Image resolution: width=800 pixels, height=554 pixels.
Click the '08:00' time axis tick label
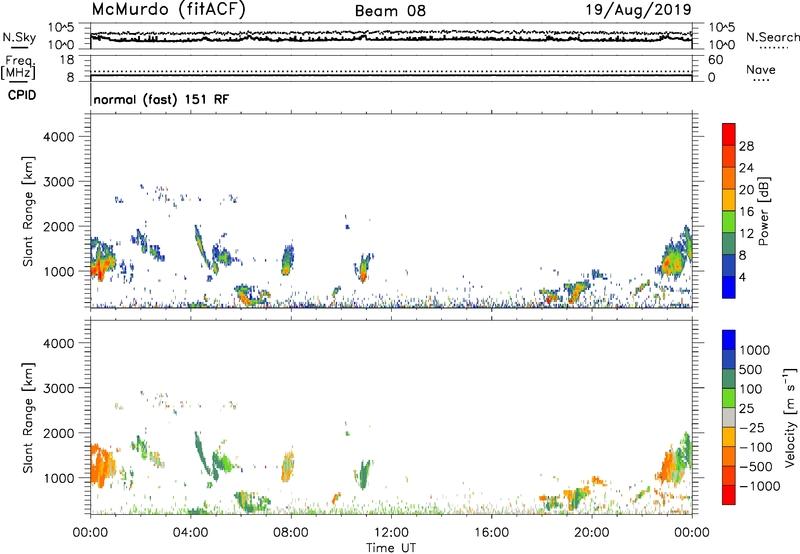(x=290, y=533)
